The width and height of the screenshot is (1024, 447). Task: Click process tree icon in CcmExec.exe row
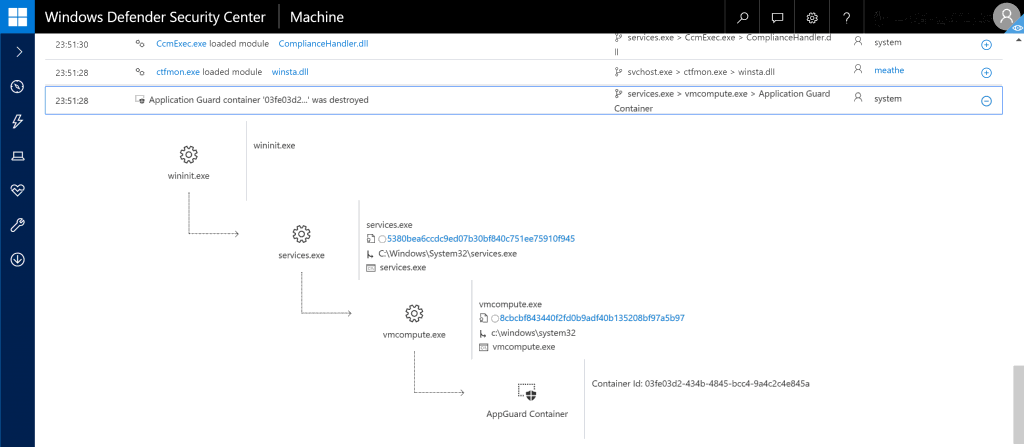coord(618,39)
